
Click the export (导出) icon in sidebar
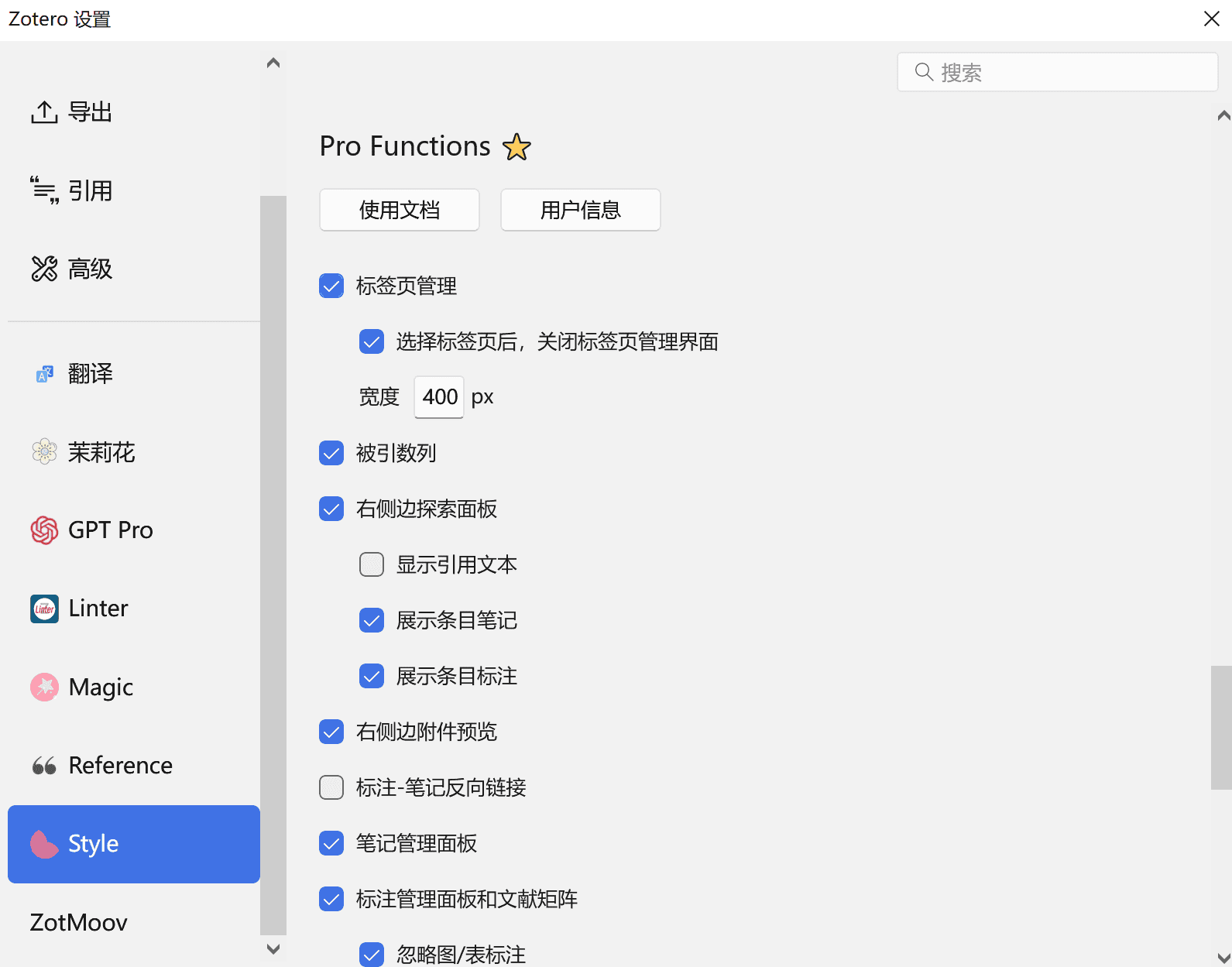[x=44, y=112]
